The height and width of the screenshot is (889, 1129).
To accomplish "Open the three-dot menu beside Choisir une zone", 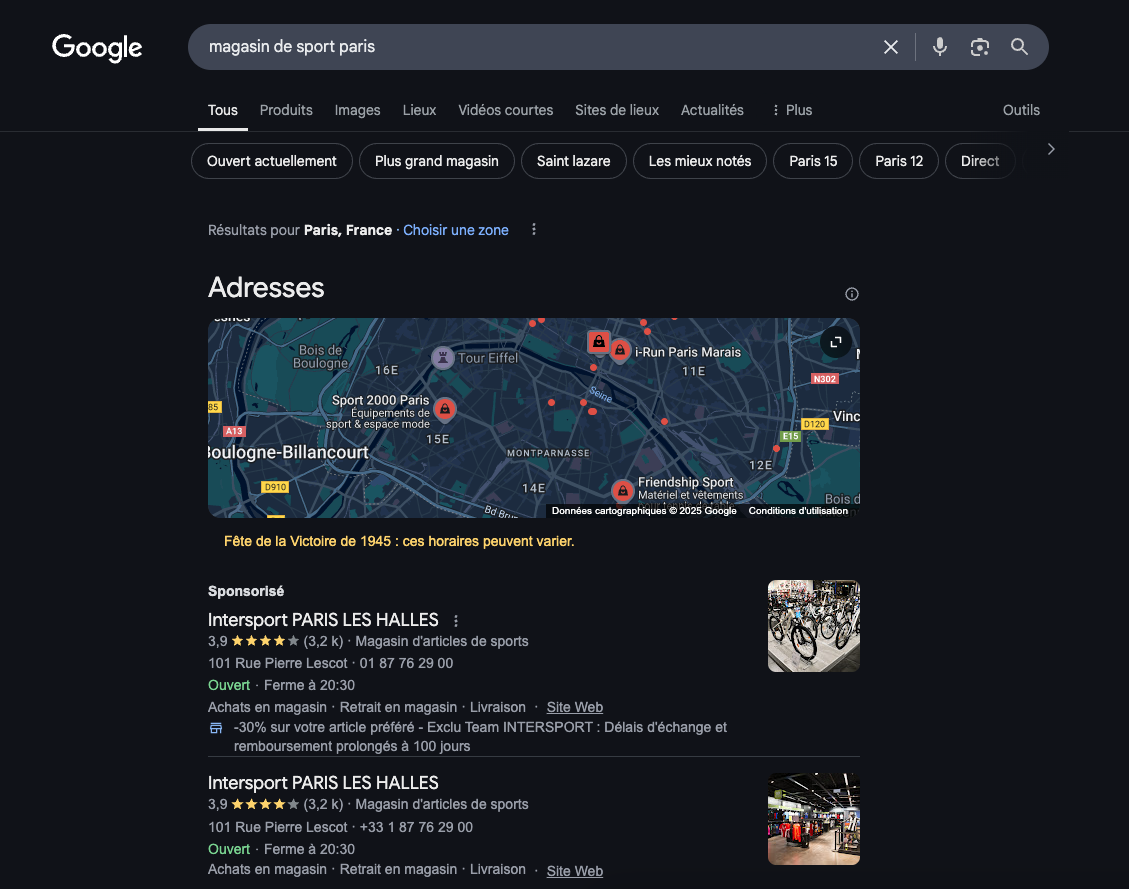I will (x=534, y=230).
